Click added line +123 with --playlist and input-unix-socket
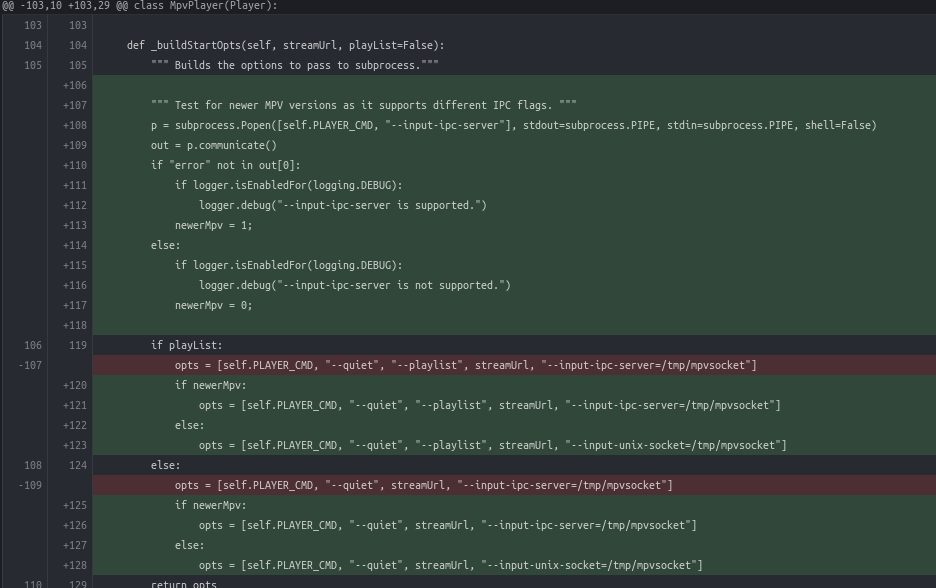Image resolution: width=936 pixels, height=588 pixels. 492,445
